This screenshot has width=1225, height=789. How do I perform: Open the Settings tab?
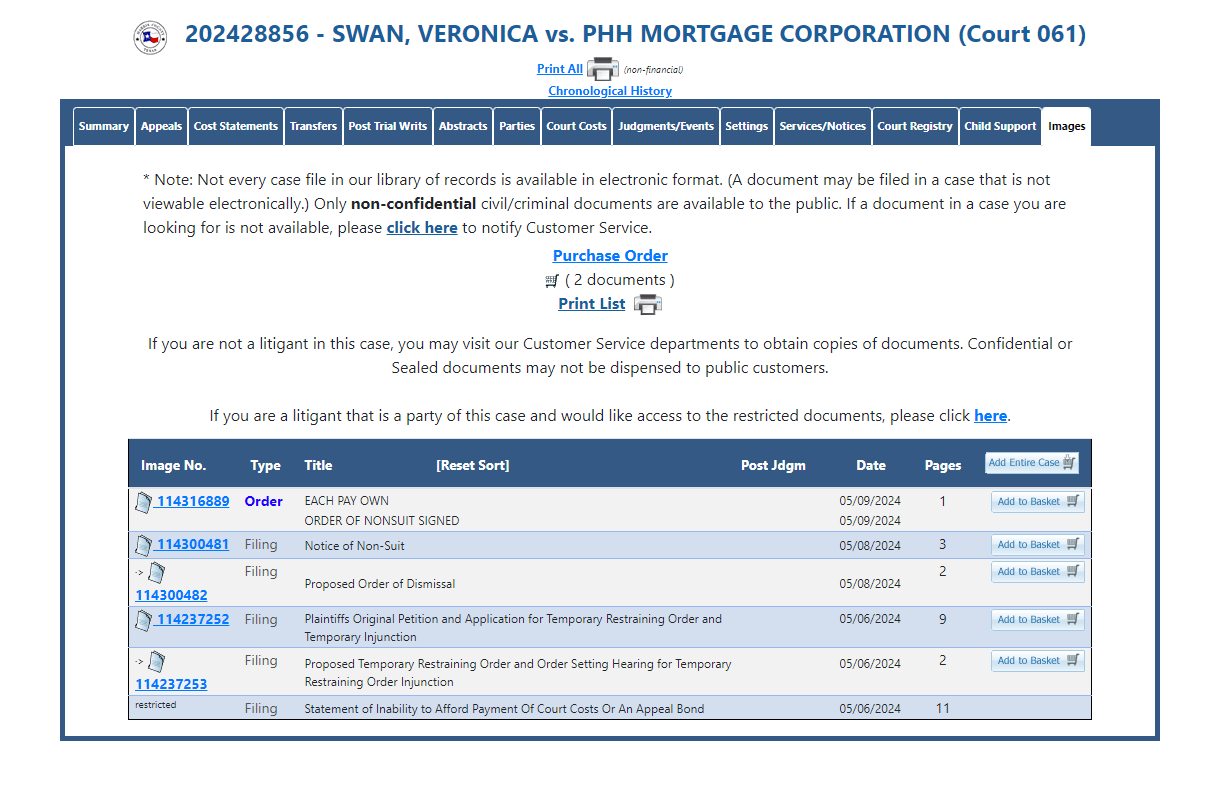tap(747, 126)
